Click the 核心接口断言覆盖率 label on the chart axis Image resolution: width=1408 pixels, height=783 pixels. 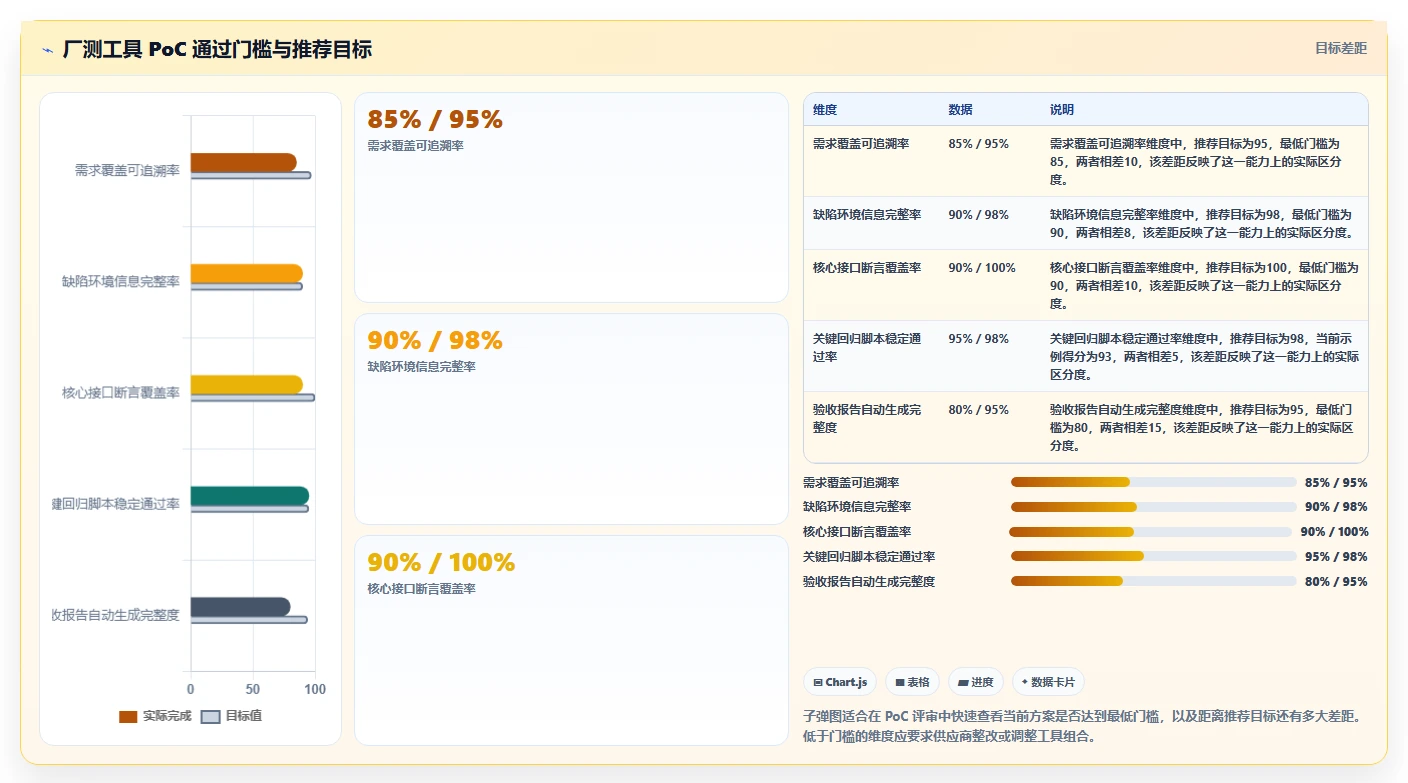pos(121,393)
